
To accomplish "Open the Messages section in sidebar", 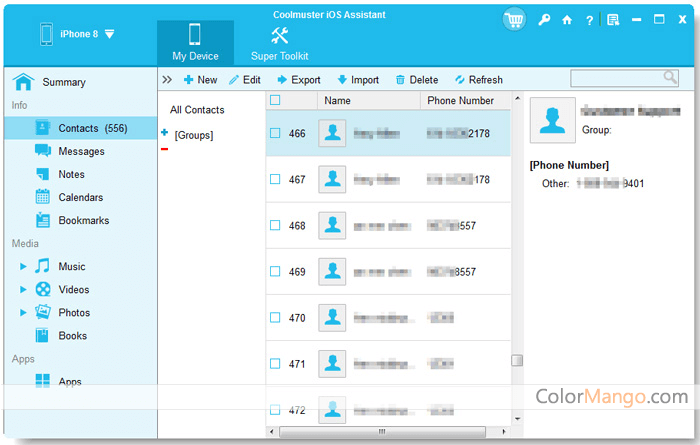I will [x=80, y=151].
